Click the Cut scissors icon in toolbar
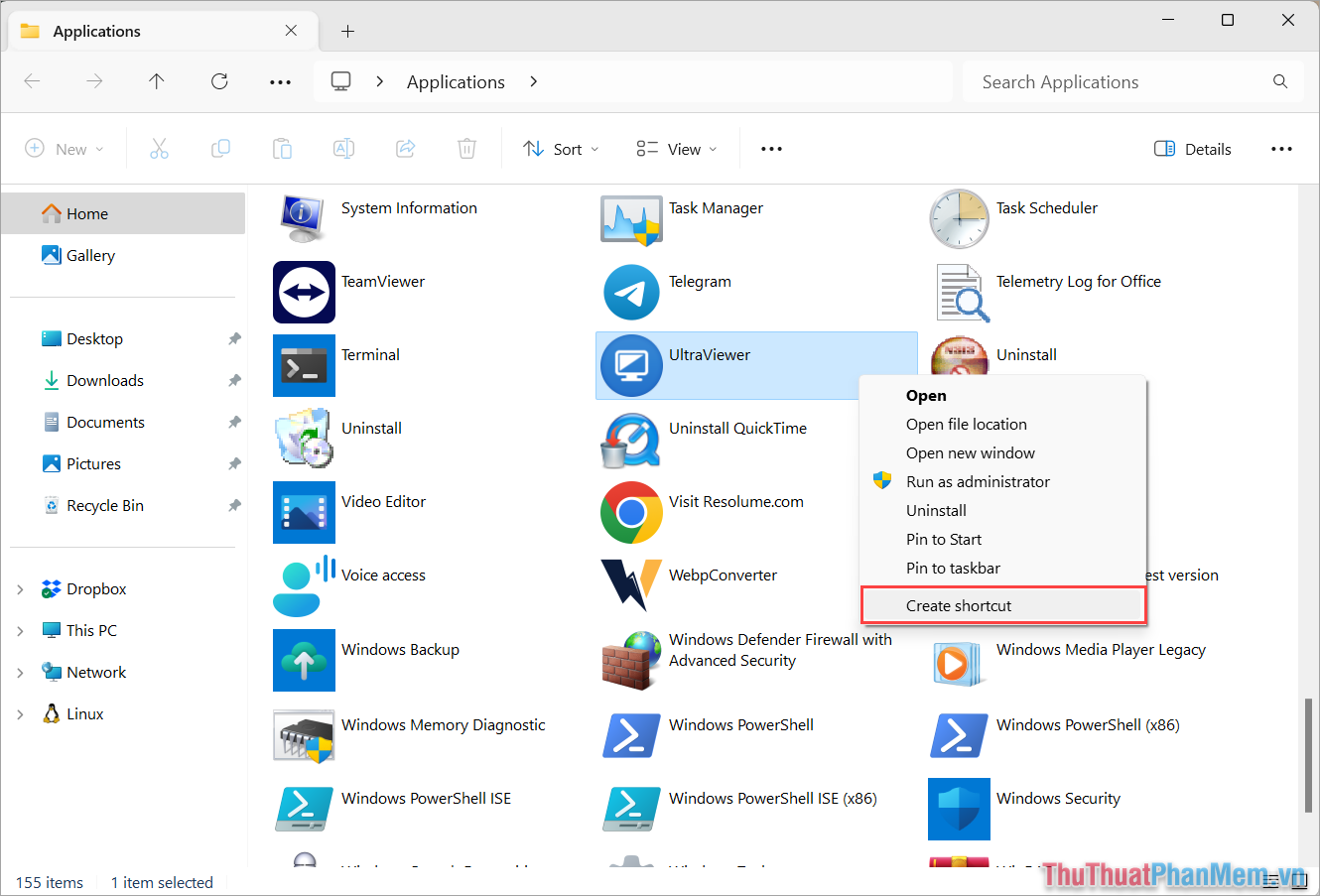This screenshot has width=1320, height=896. coord(159,148)
